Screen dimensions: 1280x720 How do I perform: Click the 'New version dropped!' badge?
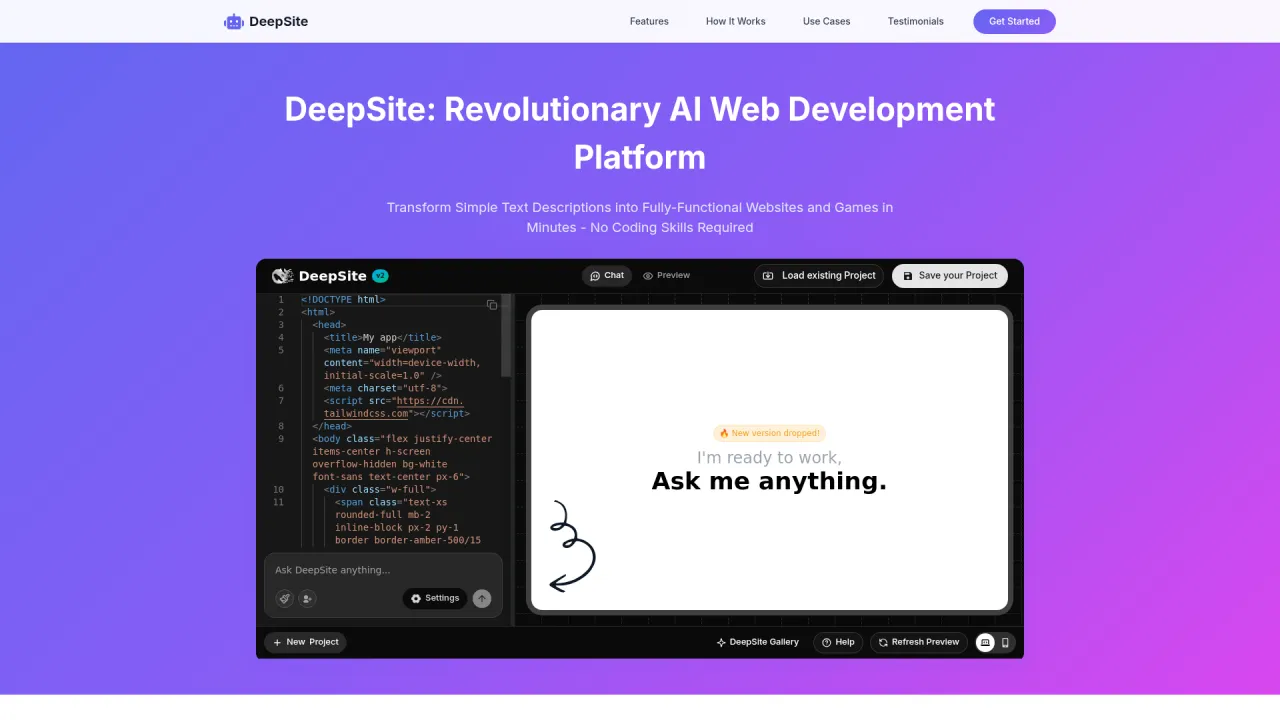[x=769, y=433]
